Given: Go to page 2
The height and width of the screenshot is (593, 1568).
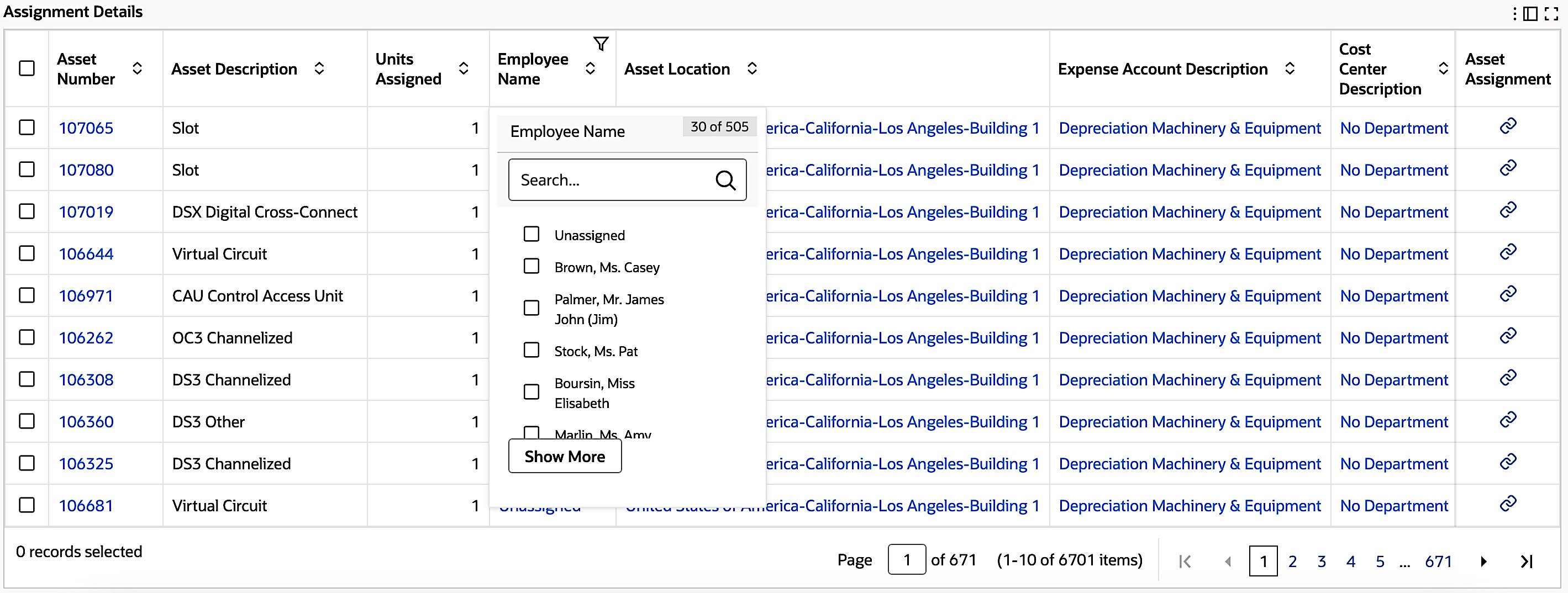Looking at the screenshot, I should [1292, 562].
